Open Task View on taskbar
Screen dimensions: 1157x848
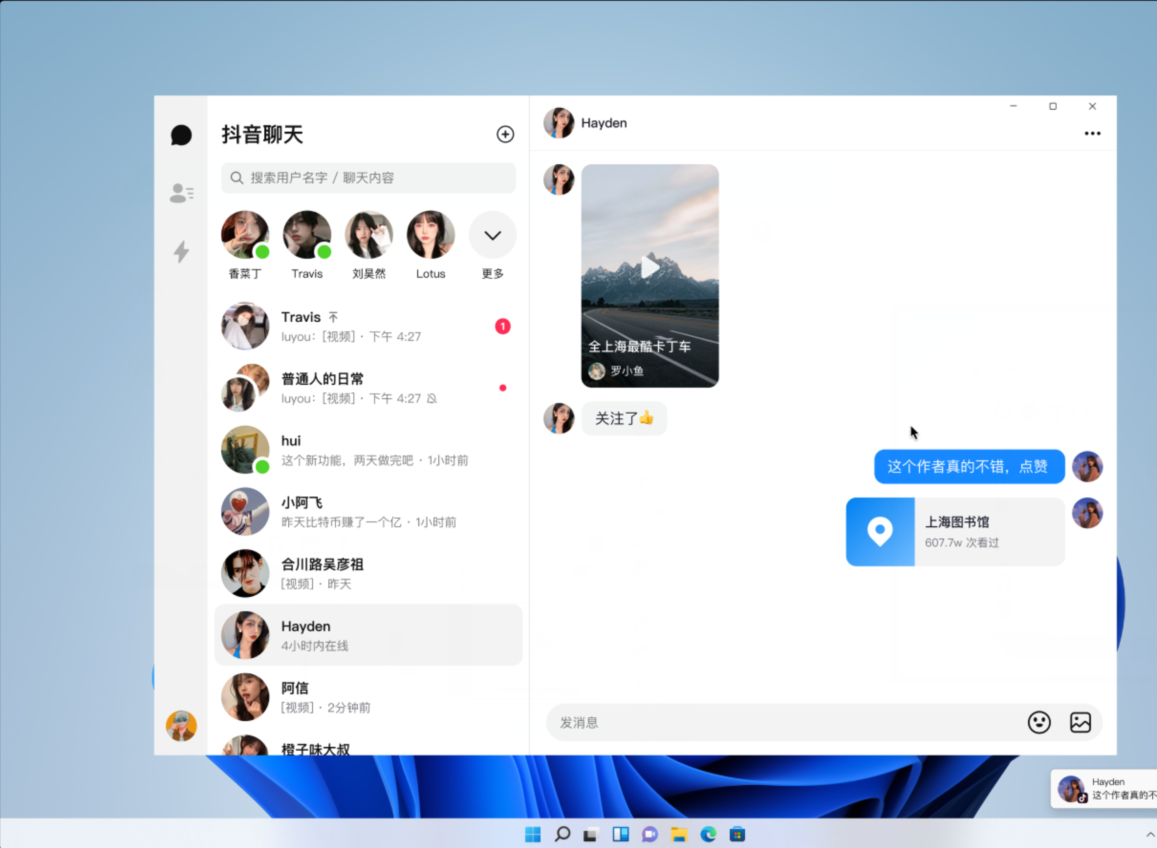[x=590, y=835]
